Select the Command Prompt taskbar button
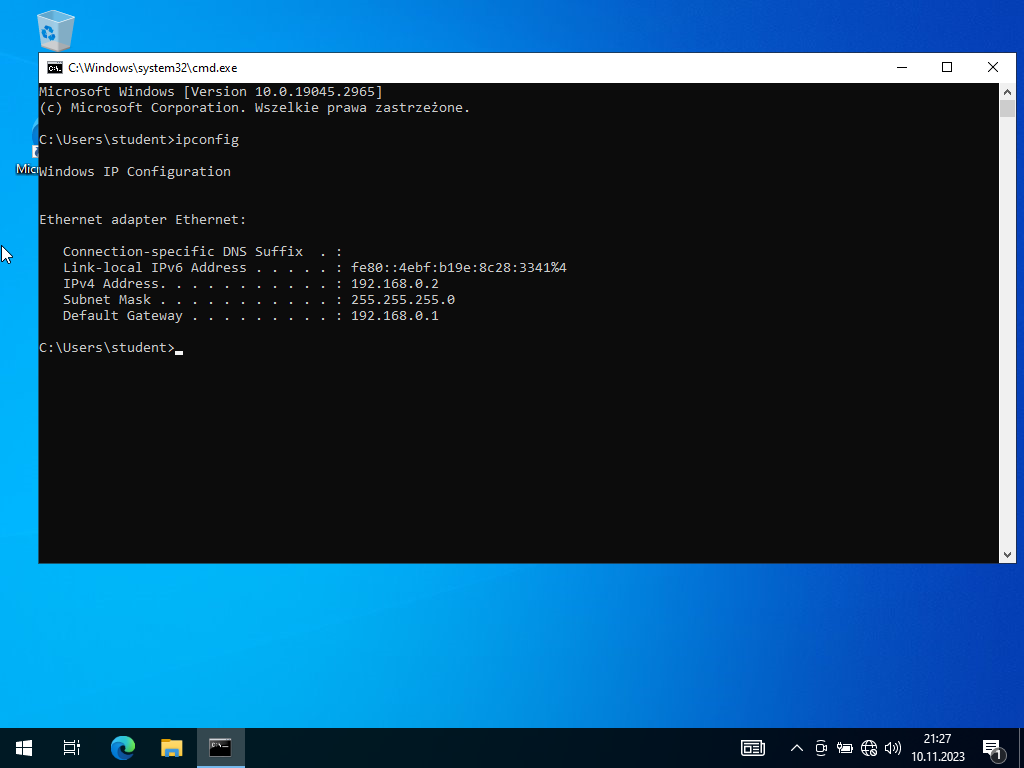 (x=221, y=748)
